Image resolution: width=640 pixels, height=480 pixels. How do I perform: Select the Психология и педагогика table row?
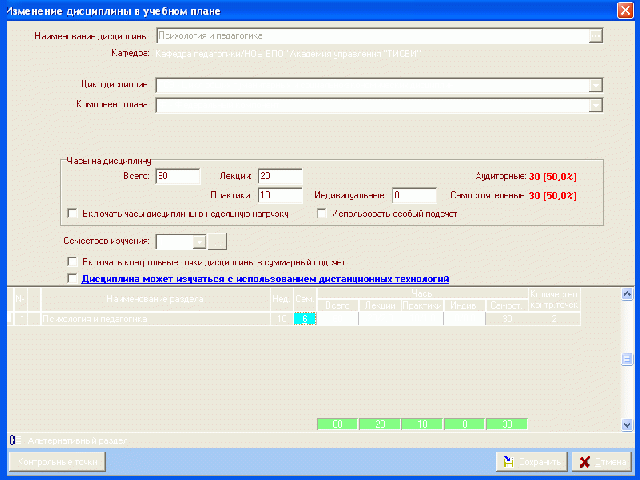(x=151, y=319)
